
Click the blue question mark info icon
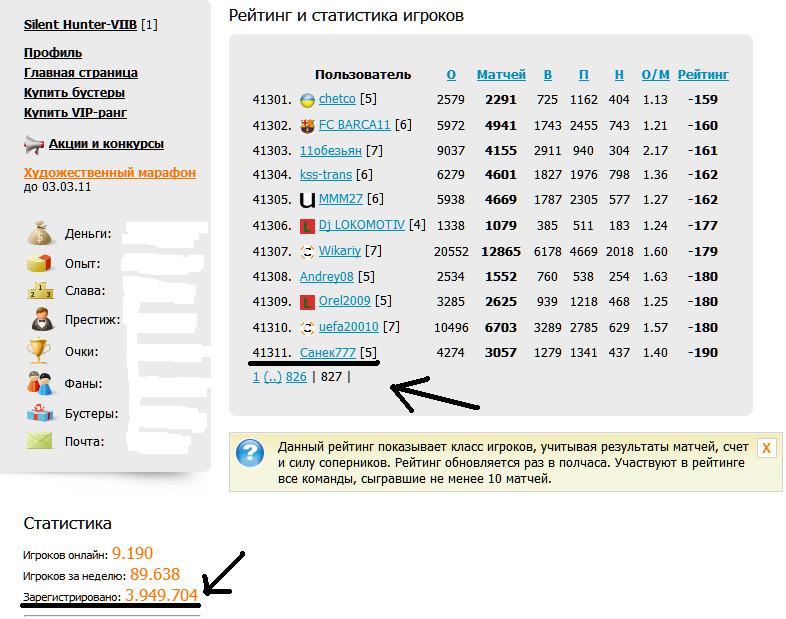(x=250, y=453)
